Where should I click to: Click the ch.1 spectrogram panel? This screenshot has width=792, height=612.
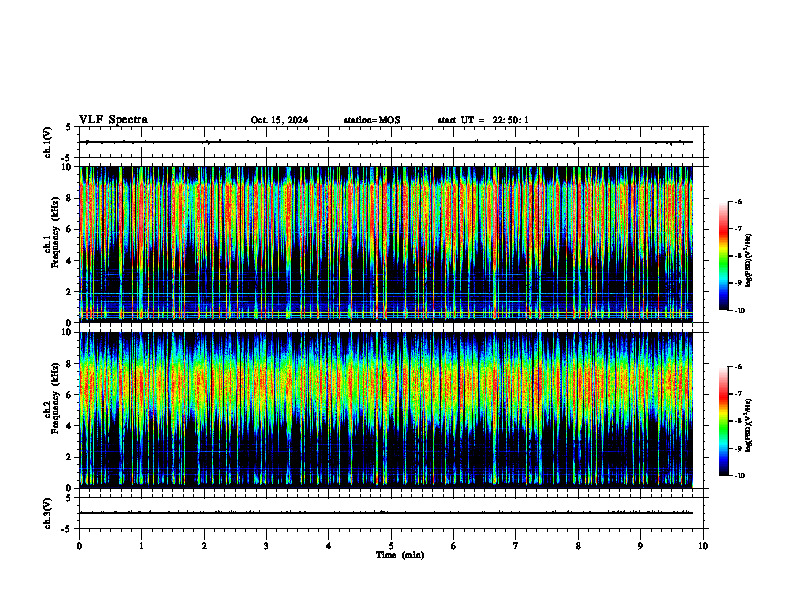(x=386, y=244)
